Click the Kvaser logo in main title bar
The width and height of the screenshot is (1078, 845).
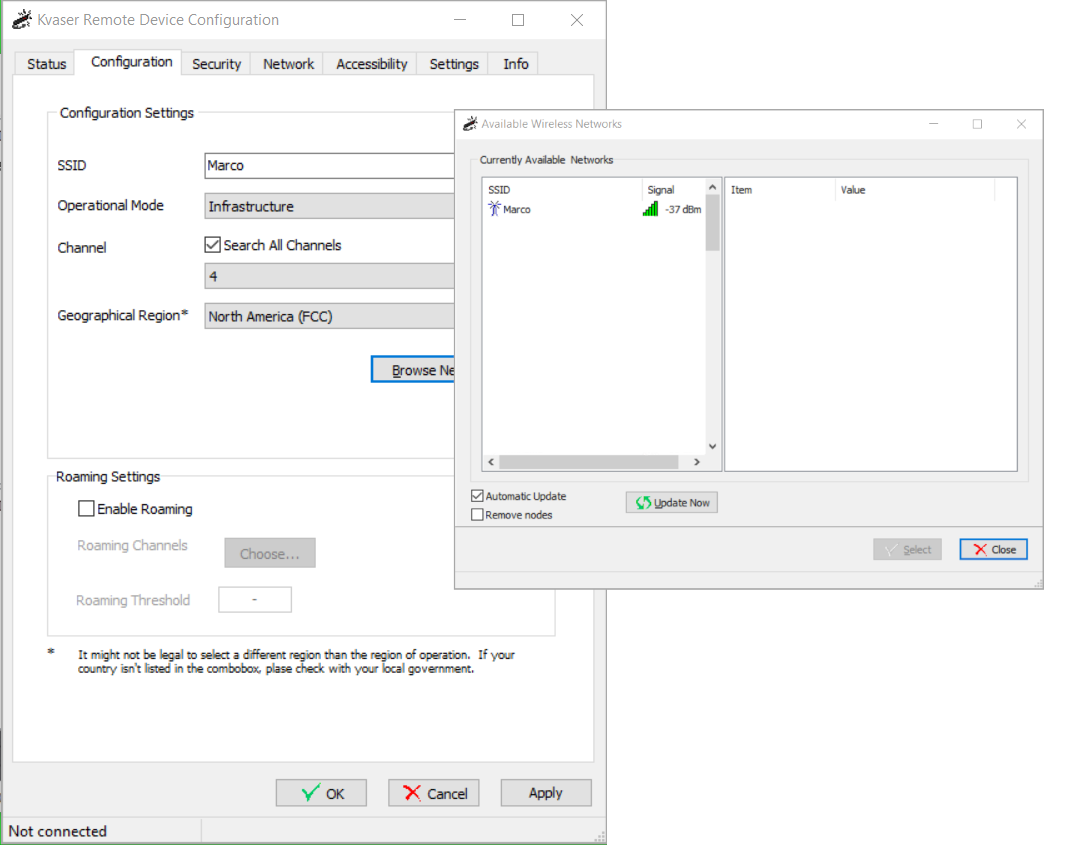point(21,20)
